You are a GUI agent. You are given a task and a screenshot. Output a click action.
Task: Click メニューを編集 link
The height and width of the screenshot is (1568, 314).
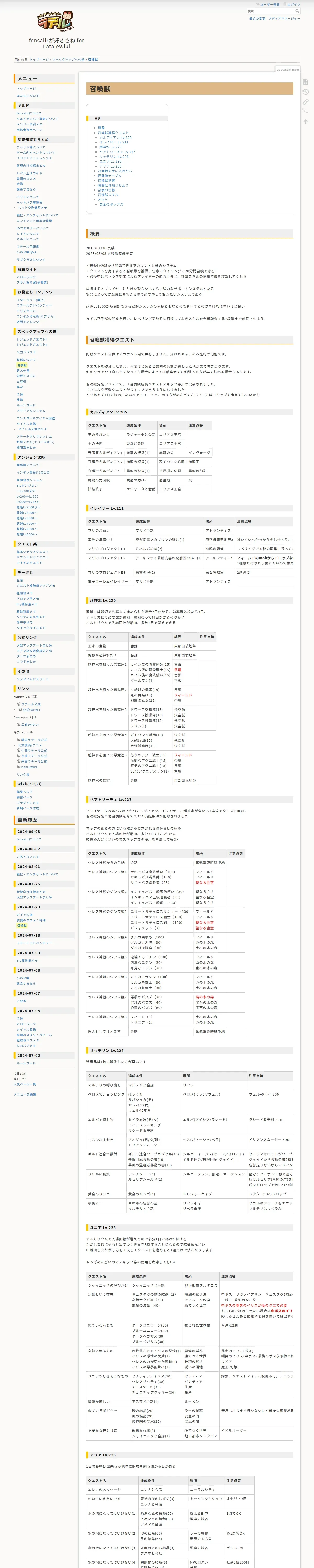[x=25, y=1094]
